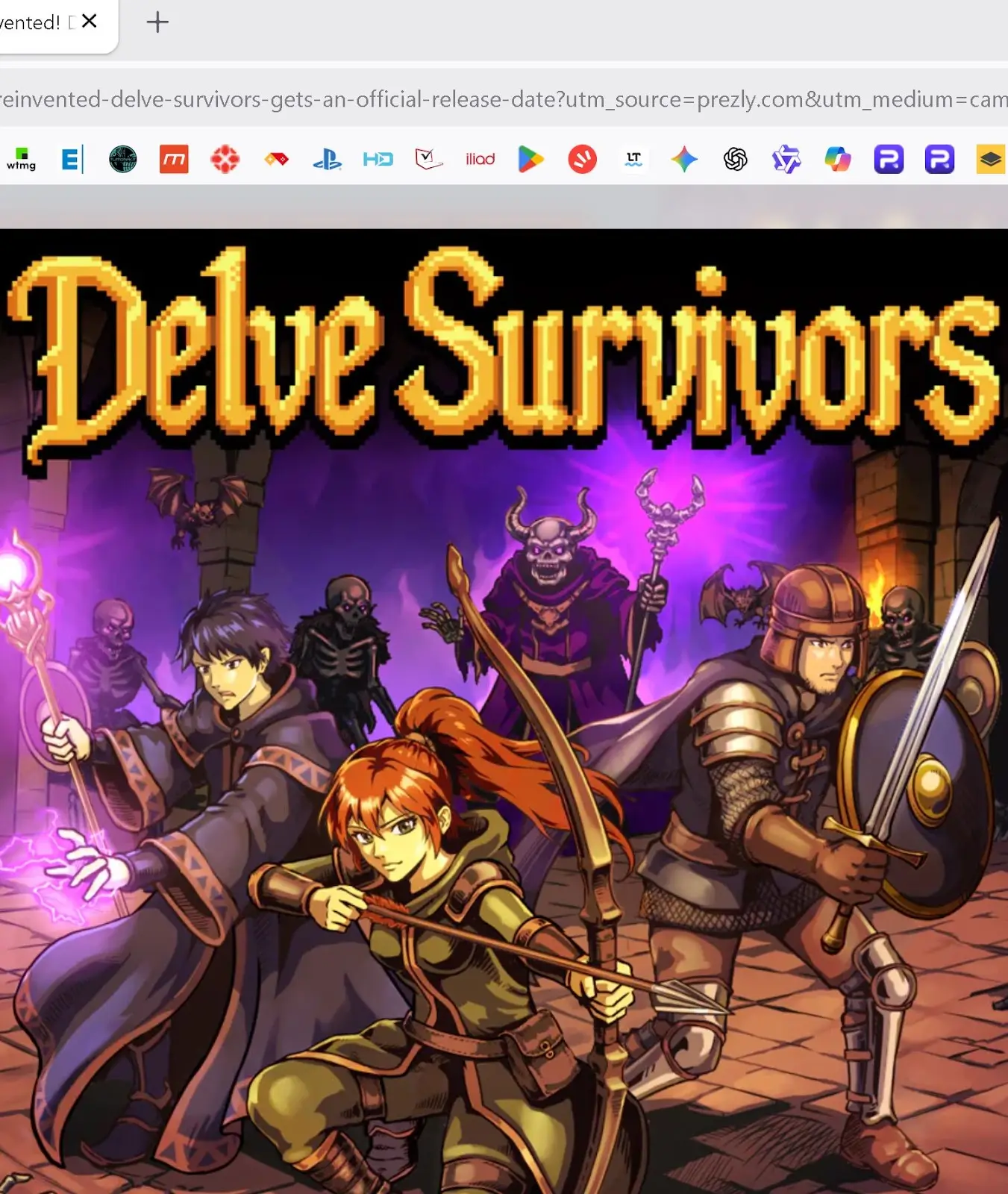Image resolution: width=1008 pixels, height=1194 pixels.
Task: Open a new browser tab
Action: (x=157, y=22)
